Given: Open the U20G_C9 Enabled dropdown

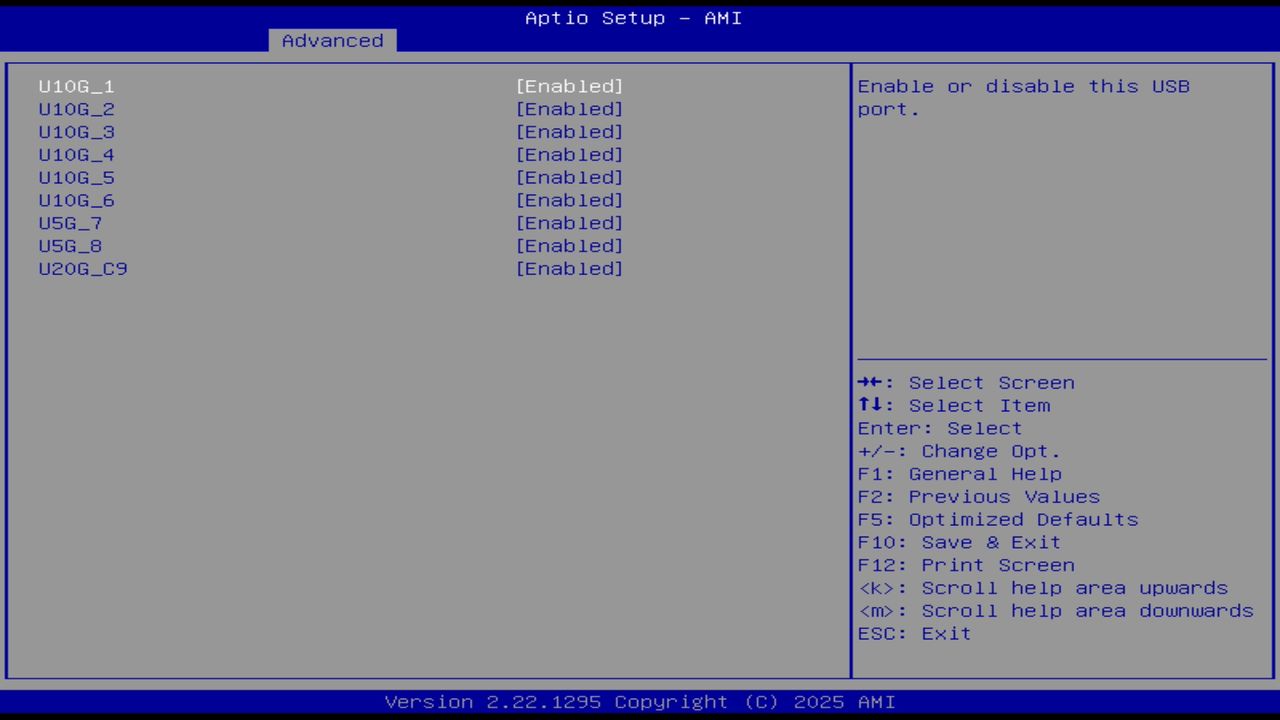Looking at the screenshot, I should [x=569, y=268].
